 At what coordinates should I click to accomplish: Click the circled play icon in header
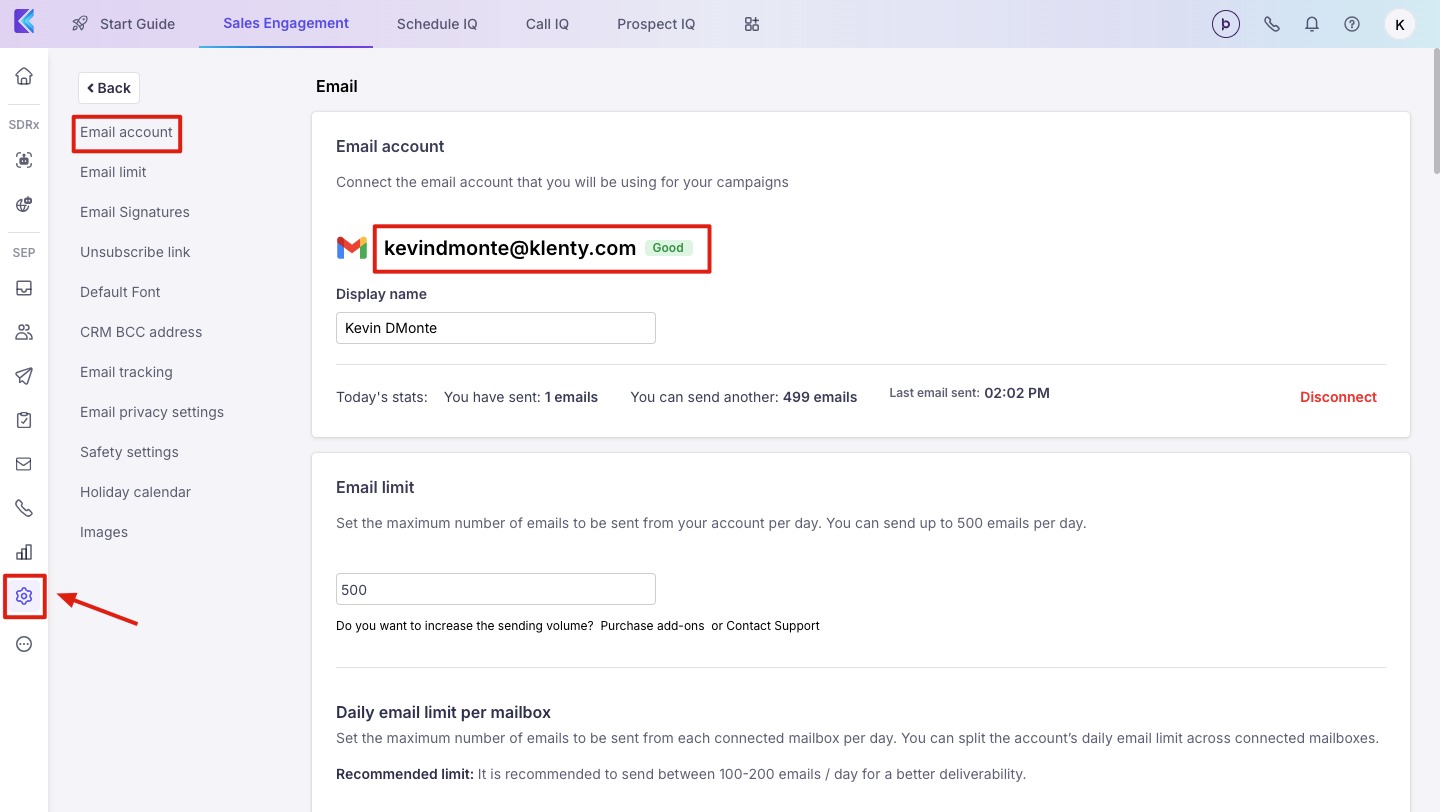pyautogui.click(x=1226, y=24)
